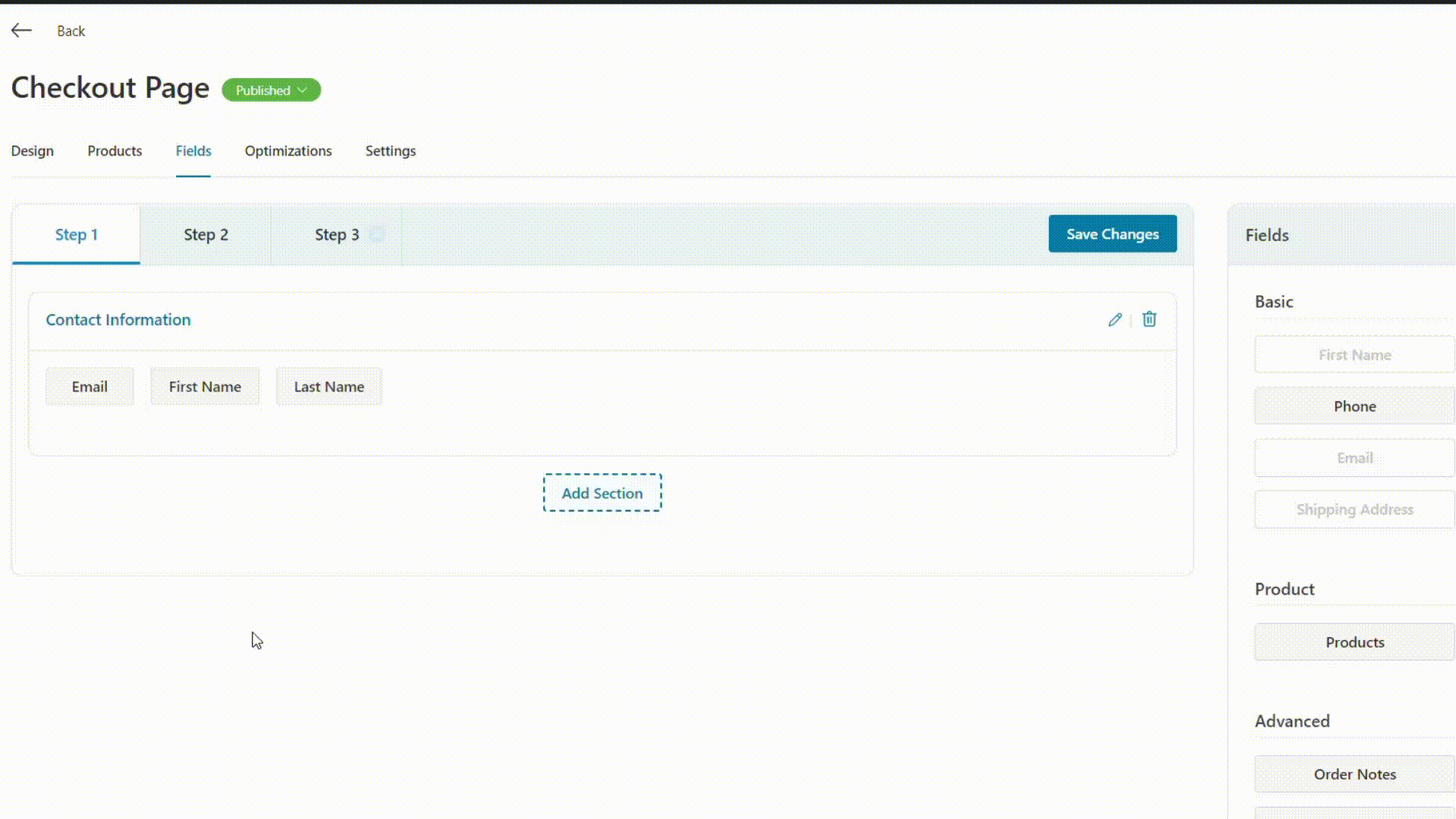Click the Contact Information section title
Viewport: 1456px width, 819px height.
click(118, 320)
